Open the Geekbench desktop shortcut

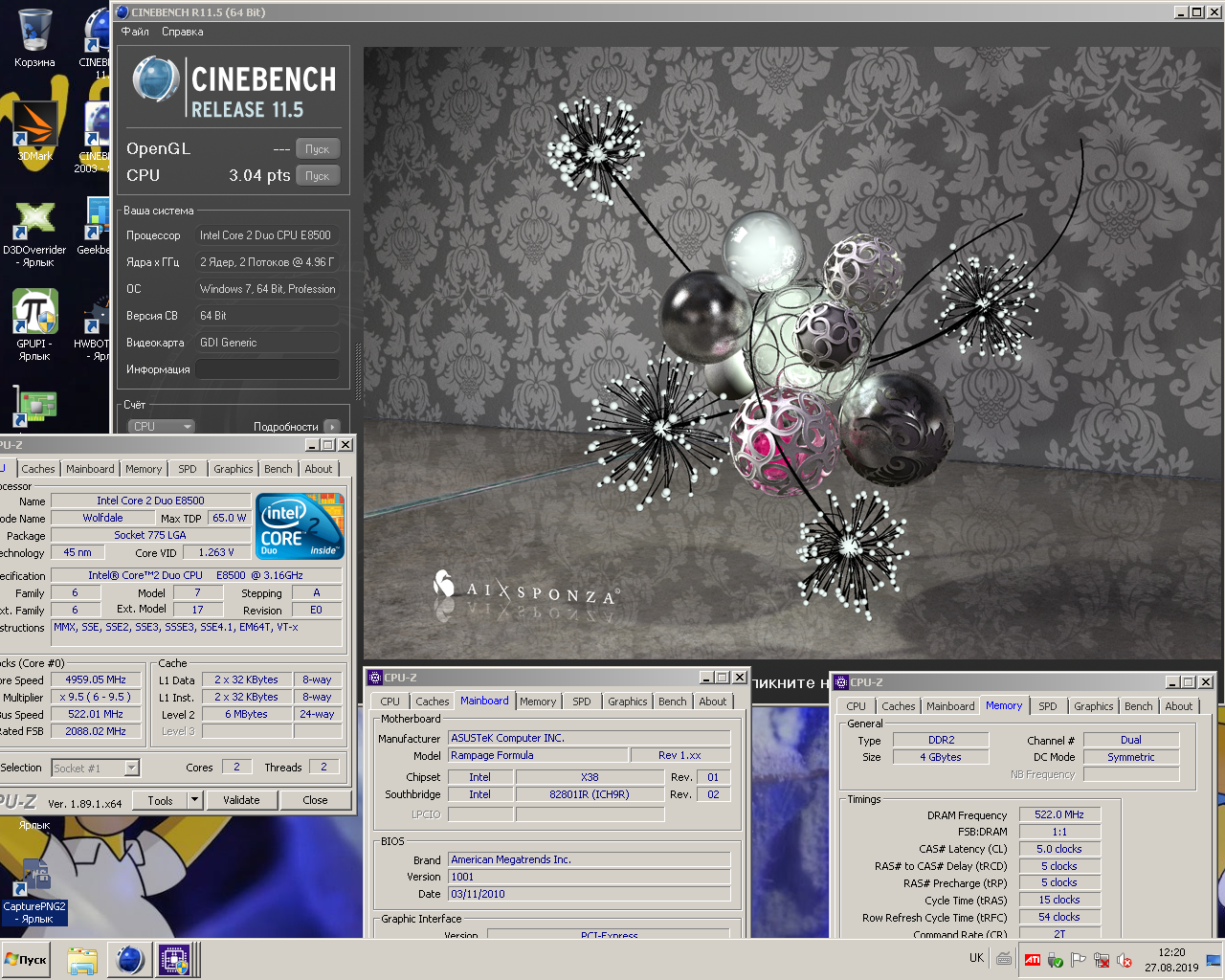click(x=96, y=226)
